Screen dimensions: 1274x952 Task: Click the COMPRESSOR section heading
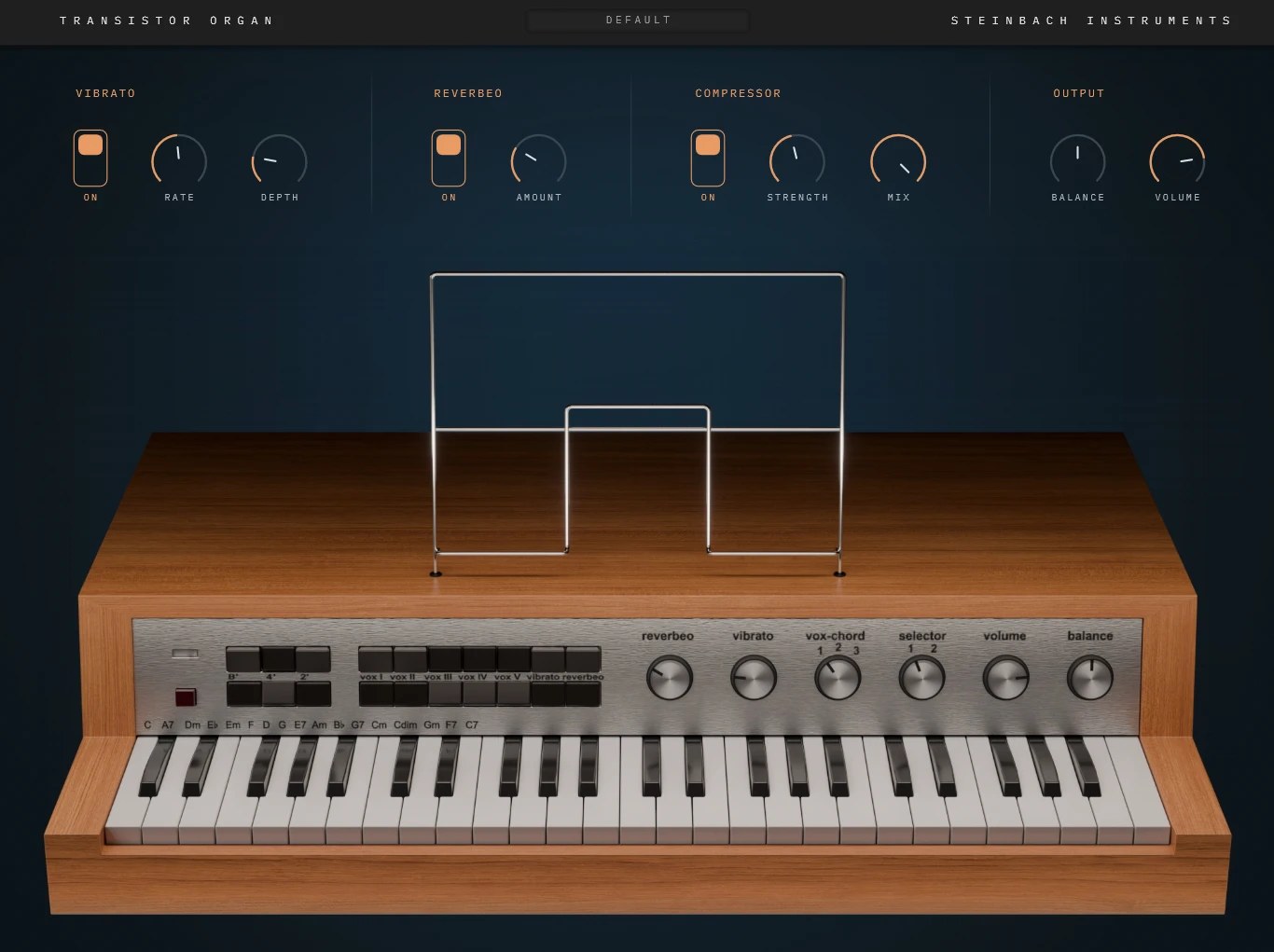738,93
